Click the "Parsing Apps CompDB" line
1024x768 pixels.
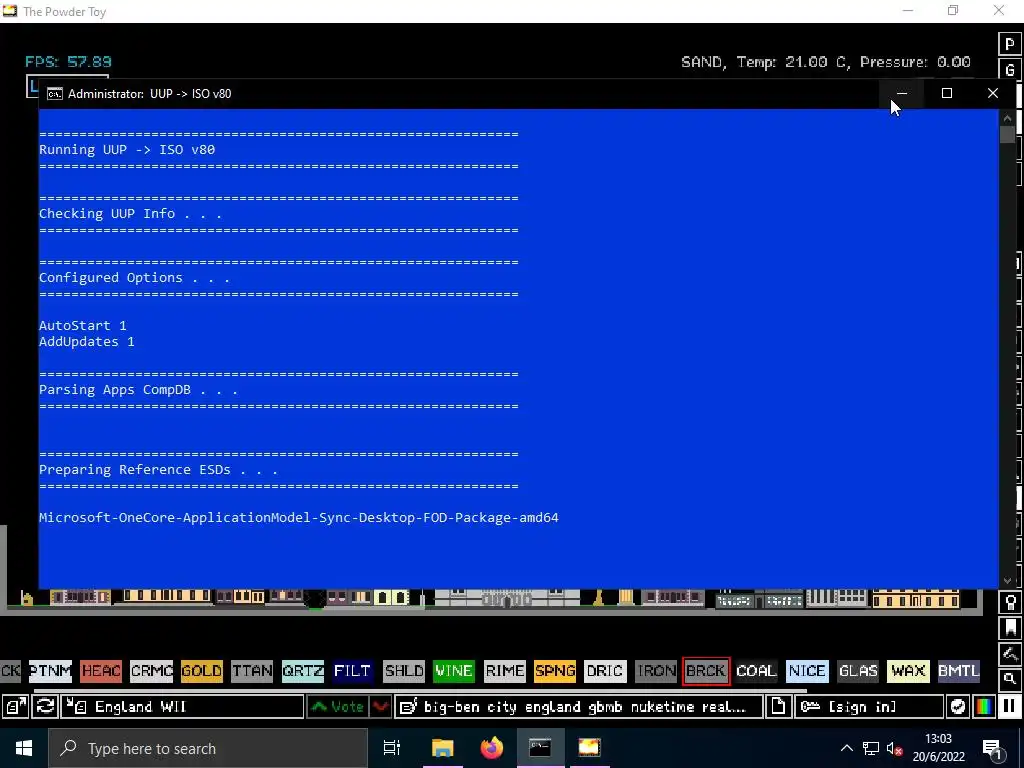tap(138, 389)
